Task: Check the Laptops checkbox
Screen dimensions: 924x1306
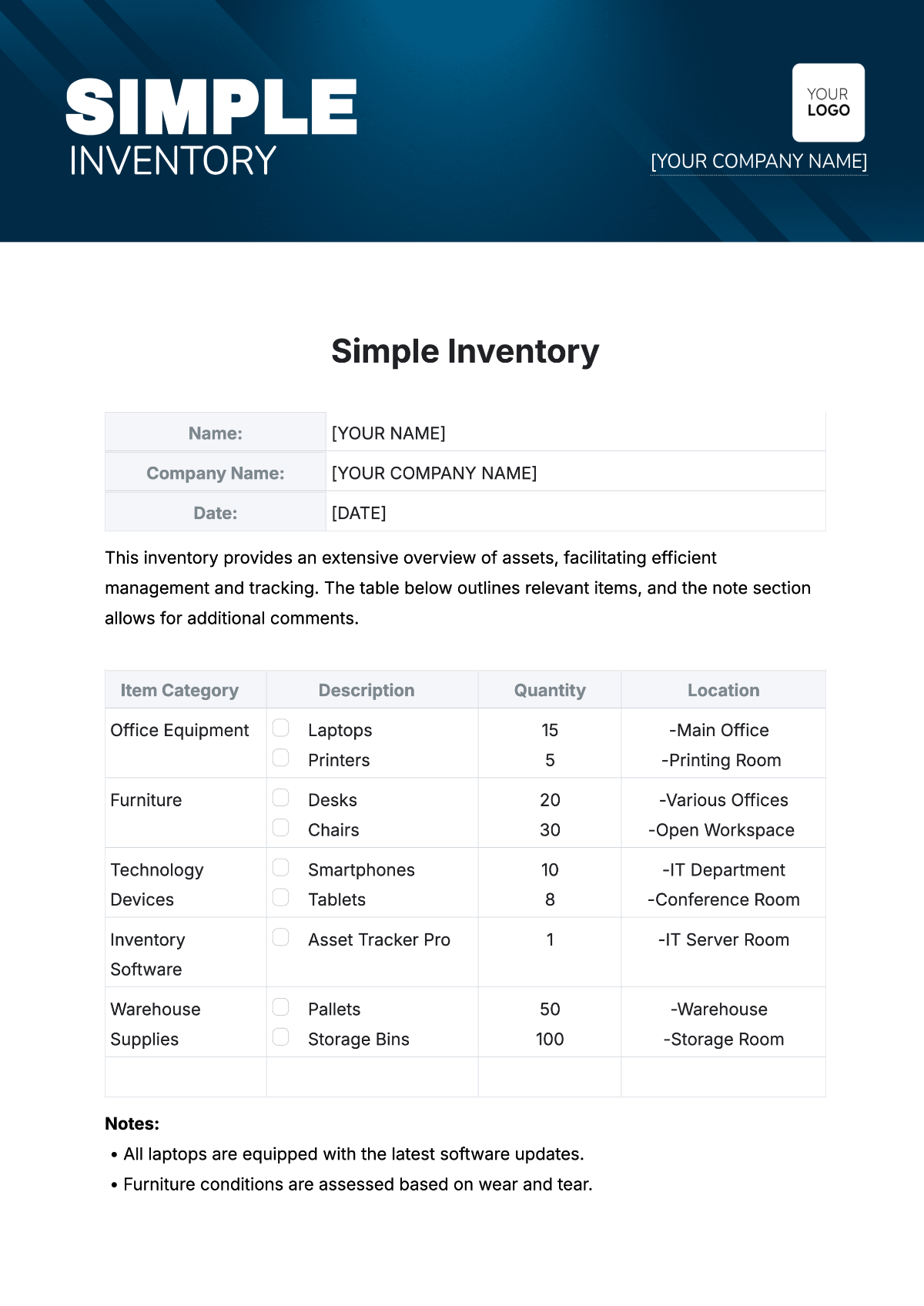Action: coord(281,728)
